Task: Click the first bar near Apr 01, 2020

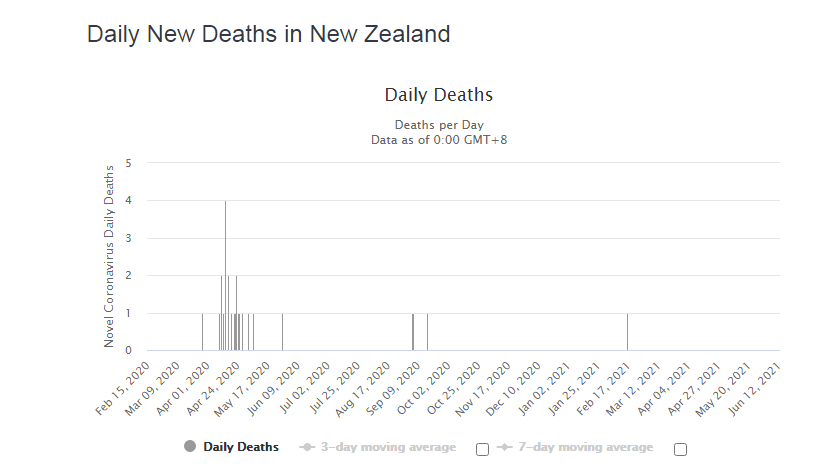Action: point(202,332)
